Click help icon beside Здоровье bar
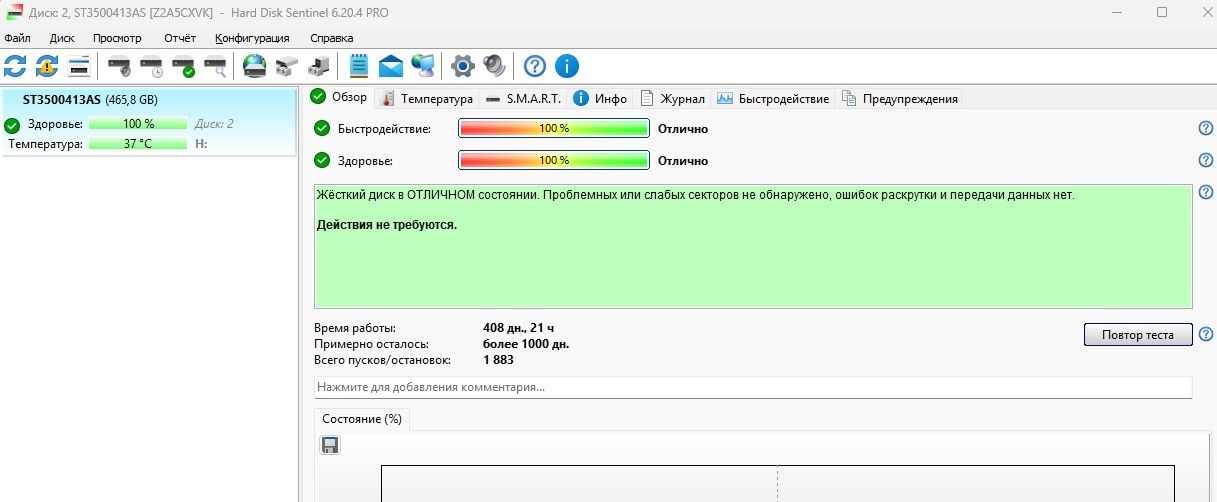The width and height of the screenshot is (1217, 502). (1206, 160)
